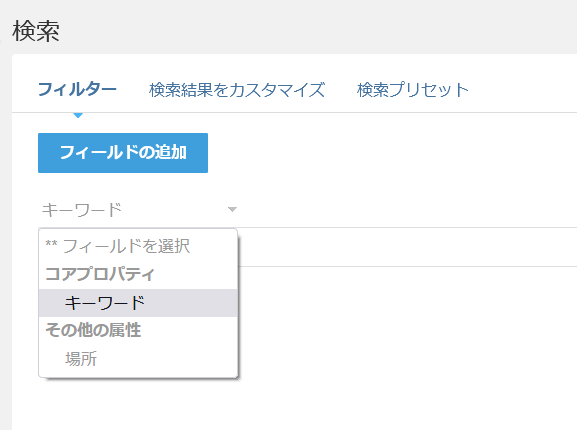Switch to the フィルター tab
Screen dimensions: 577x430
[x=77, y=90]
